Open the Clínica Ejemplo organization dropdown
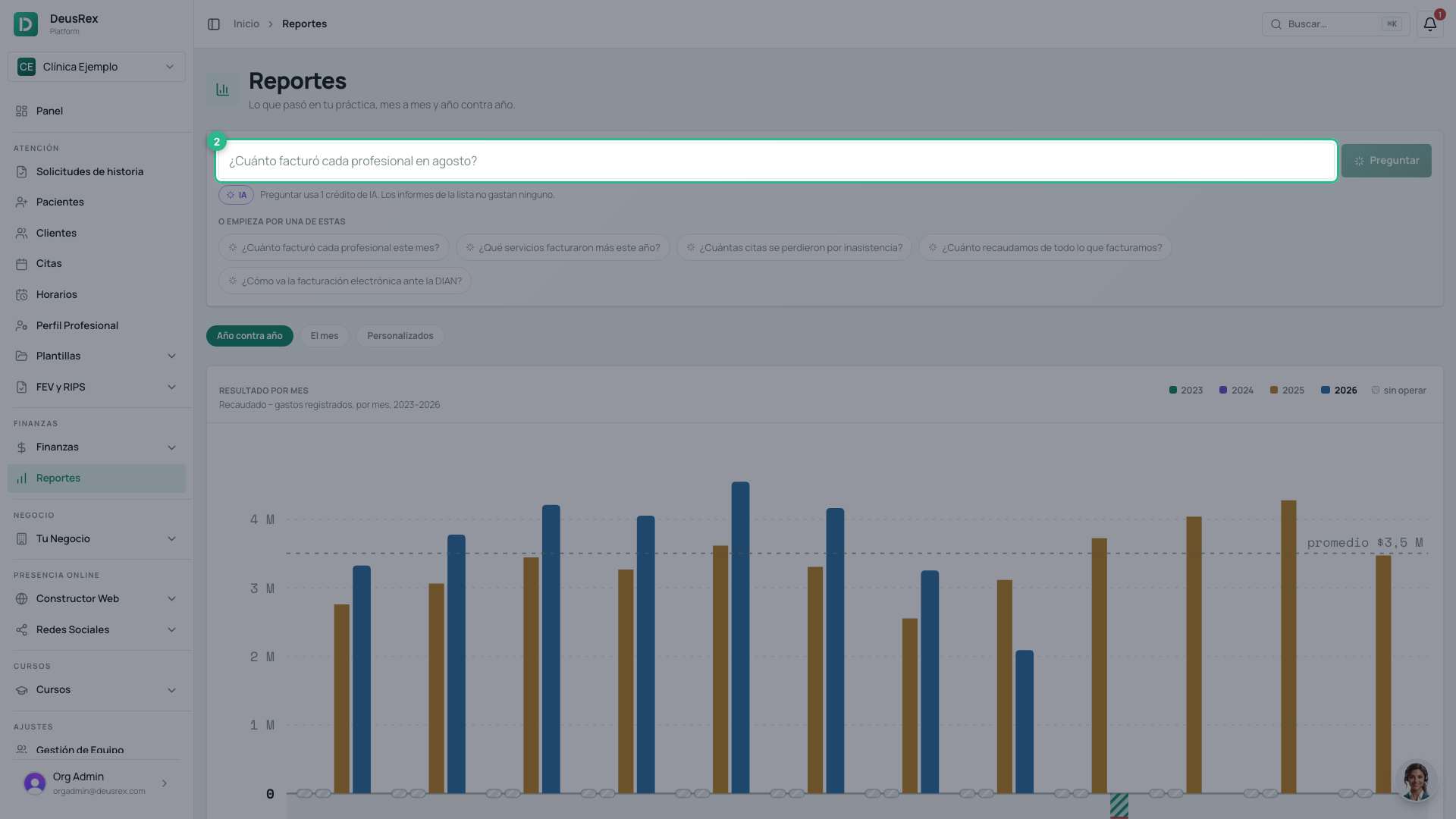Screen dimensions: 1456x819 [96, 67]
